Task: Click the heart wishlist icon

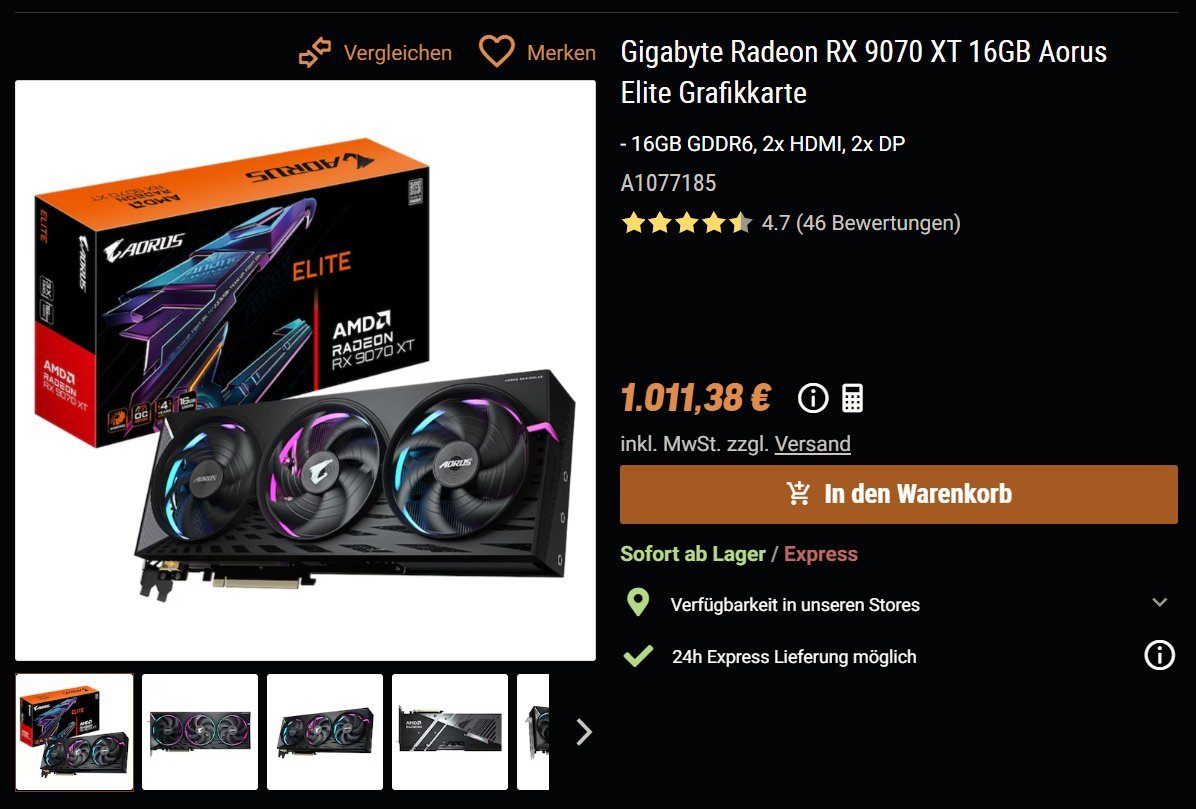Action: (x=497, y=52)
